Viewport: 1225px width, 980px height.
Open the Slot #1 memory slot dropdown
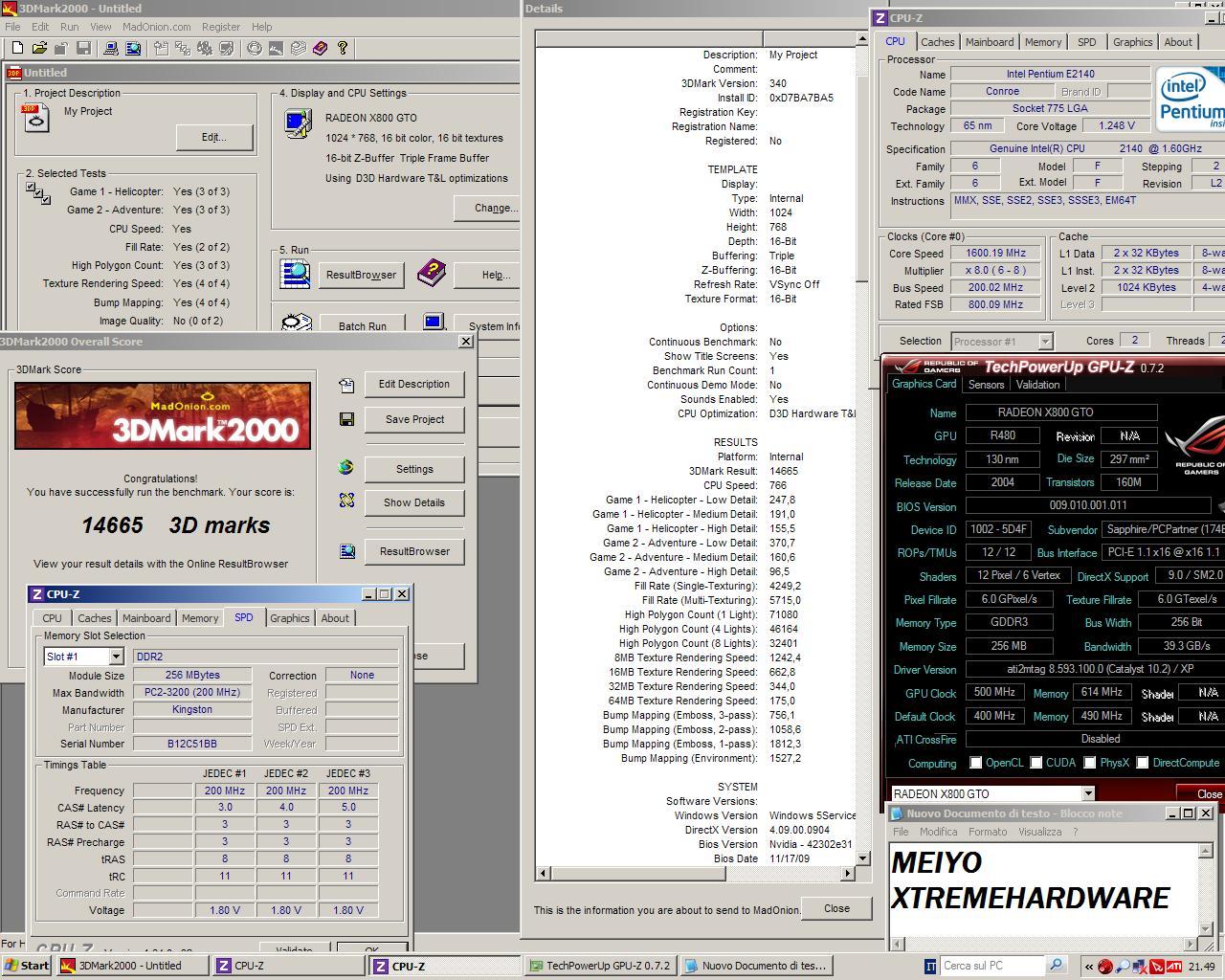(x=116, y=657)
